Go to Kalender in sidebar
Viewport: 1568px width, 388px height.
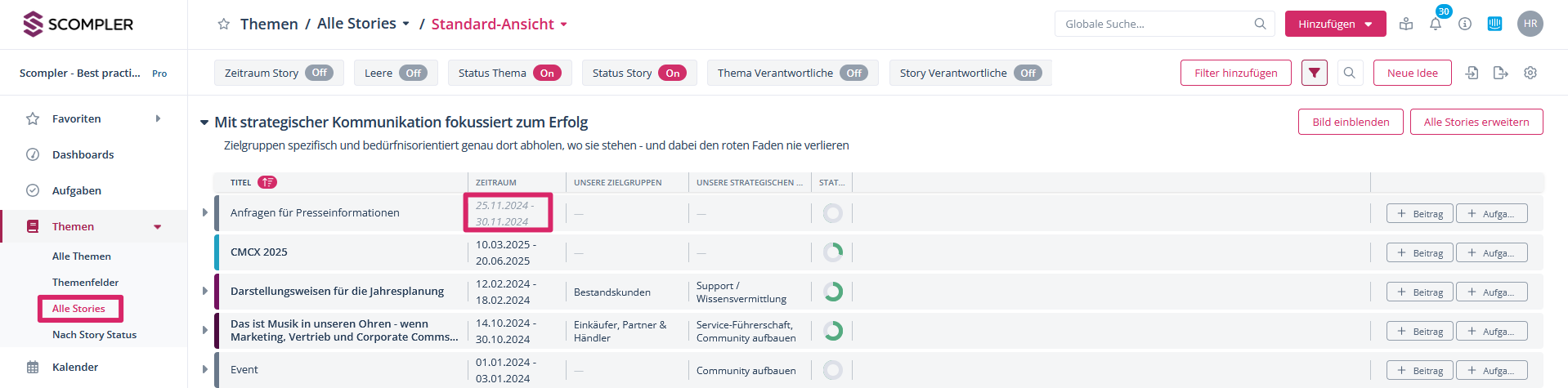(x=74, y=367)
